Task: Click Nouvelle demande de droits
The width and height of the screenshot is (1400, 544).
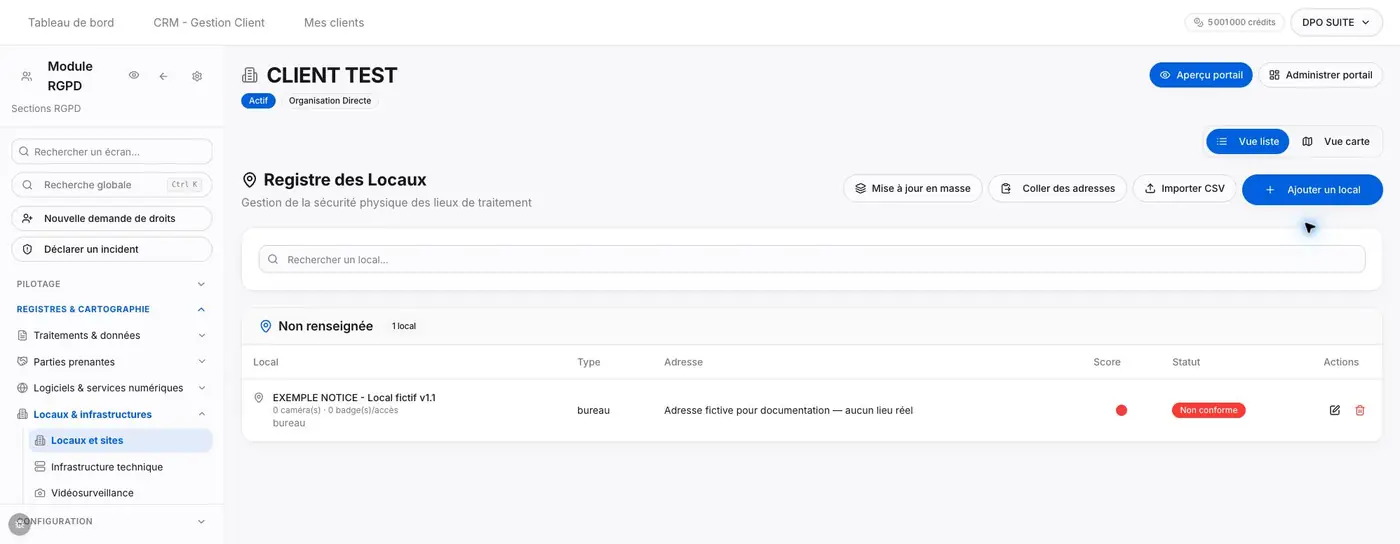Action: click(112, 218)
